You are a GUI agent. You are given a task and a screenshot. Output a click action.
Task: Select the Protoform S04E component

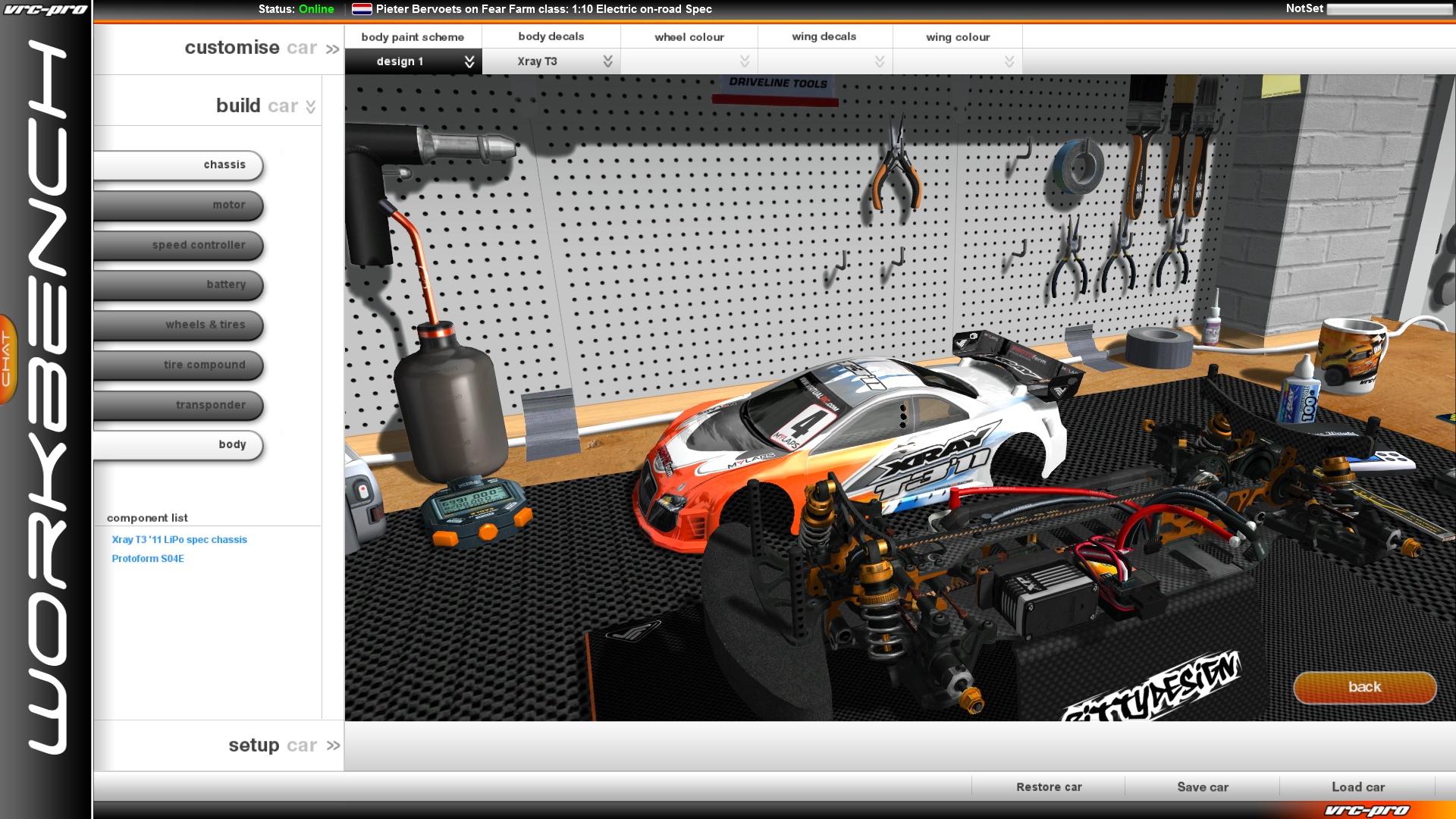point(149,558)
